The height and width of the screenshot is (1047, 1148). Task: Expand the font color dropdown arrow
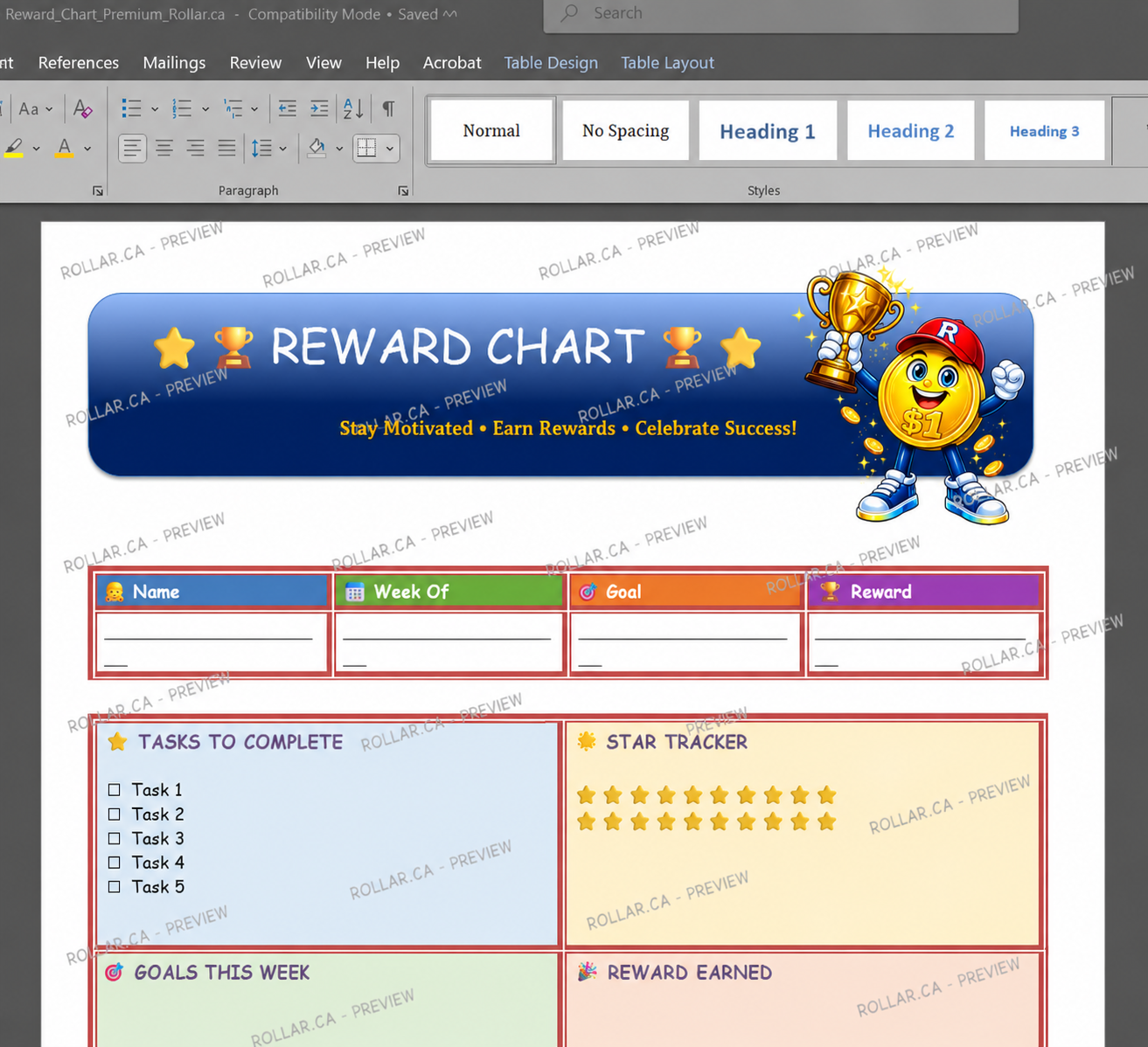pyautogui.click(x=87, y=149)
